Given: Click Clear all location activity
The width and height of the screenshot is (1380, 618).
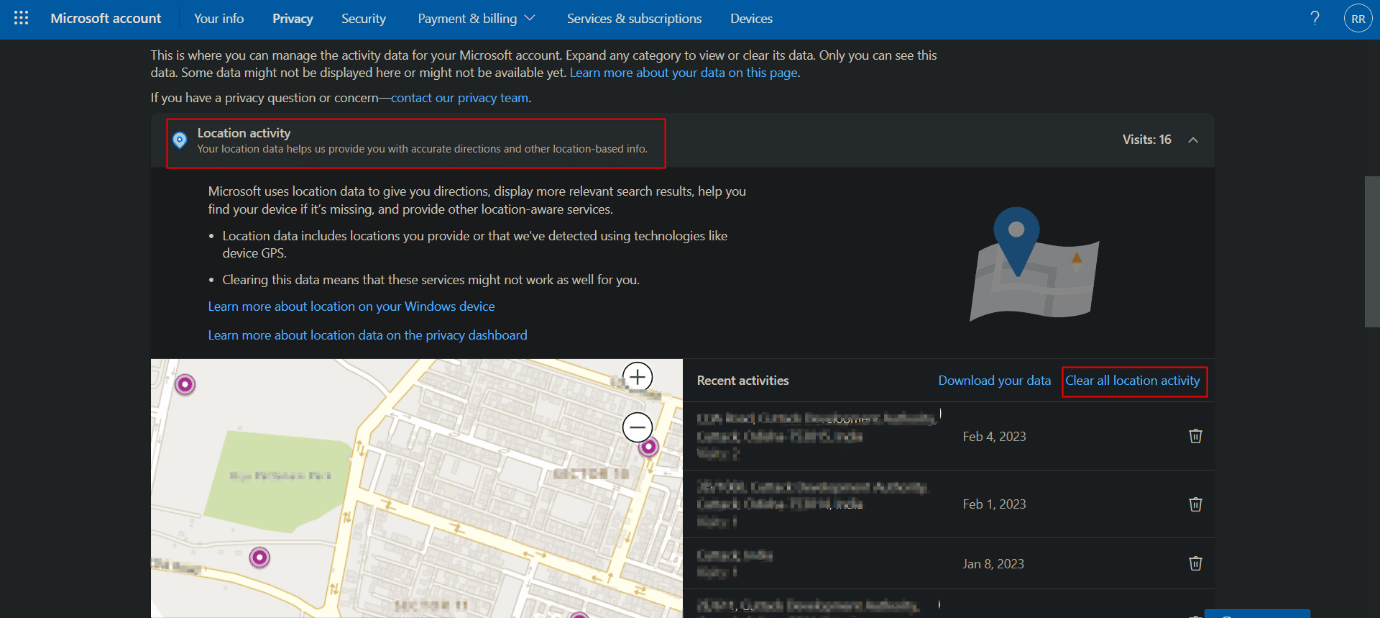Looking at the screenshot, I should point(1132,380).
